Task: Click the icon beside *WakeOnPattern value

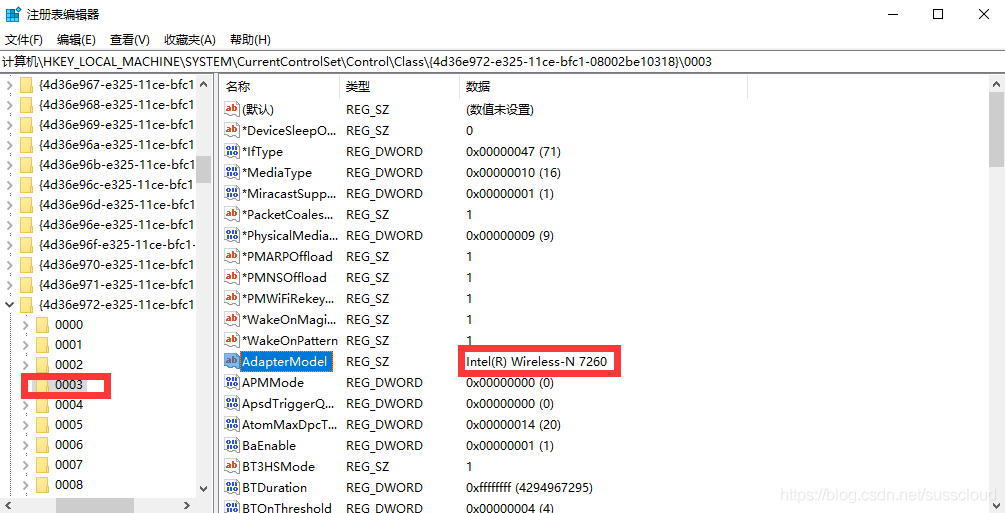Action: point(231,340)
